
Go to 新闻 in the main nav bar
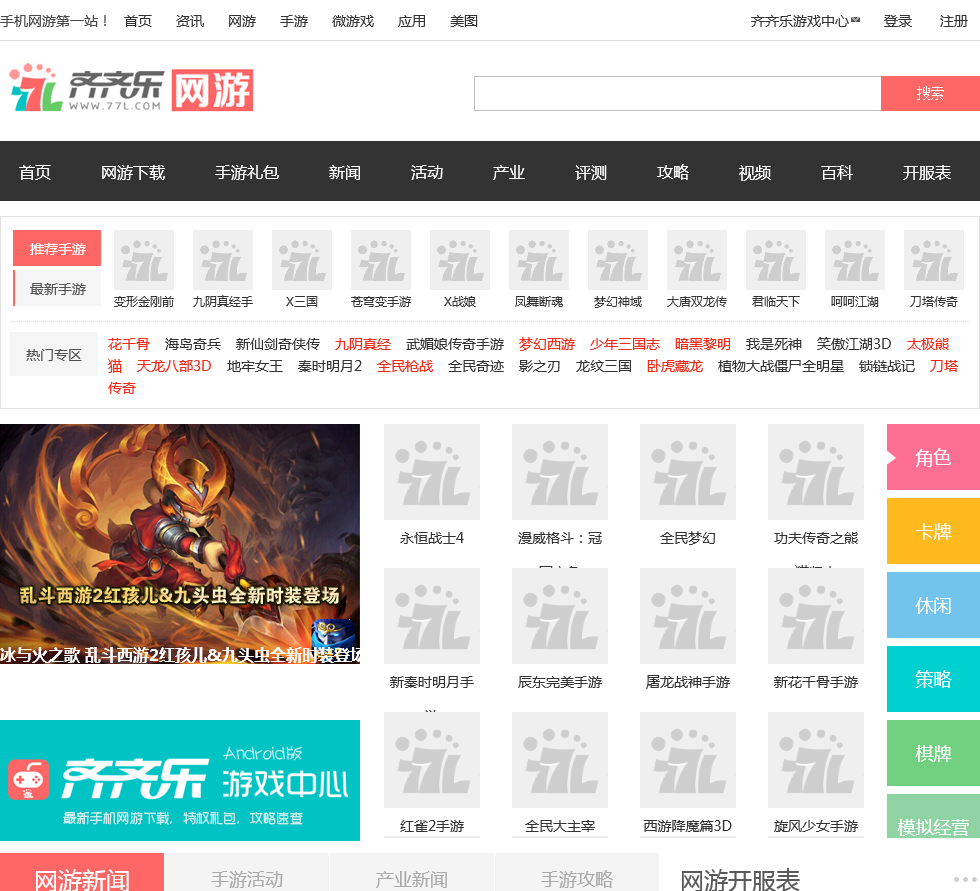[x=344, y=172]
